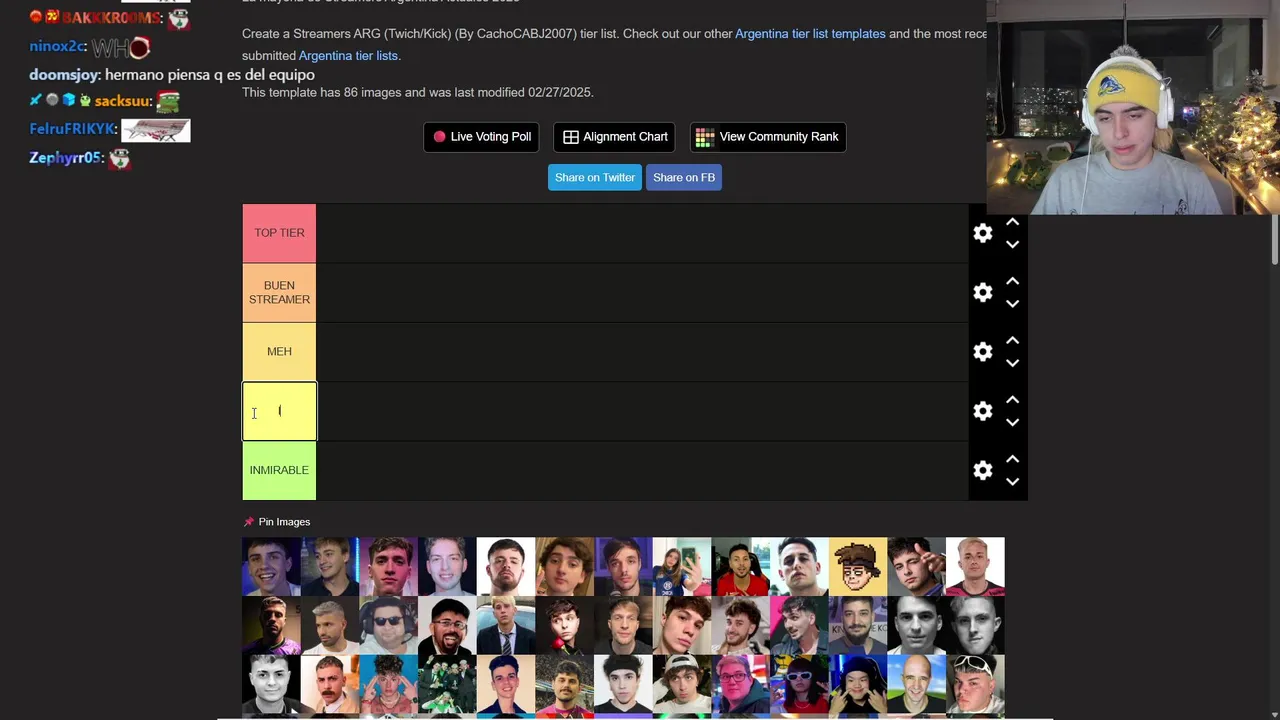Select the woman's mirror selfie thumbnail
This screenshot has height=720, width=1280.
click(682, 566)
